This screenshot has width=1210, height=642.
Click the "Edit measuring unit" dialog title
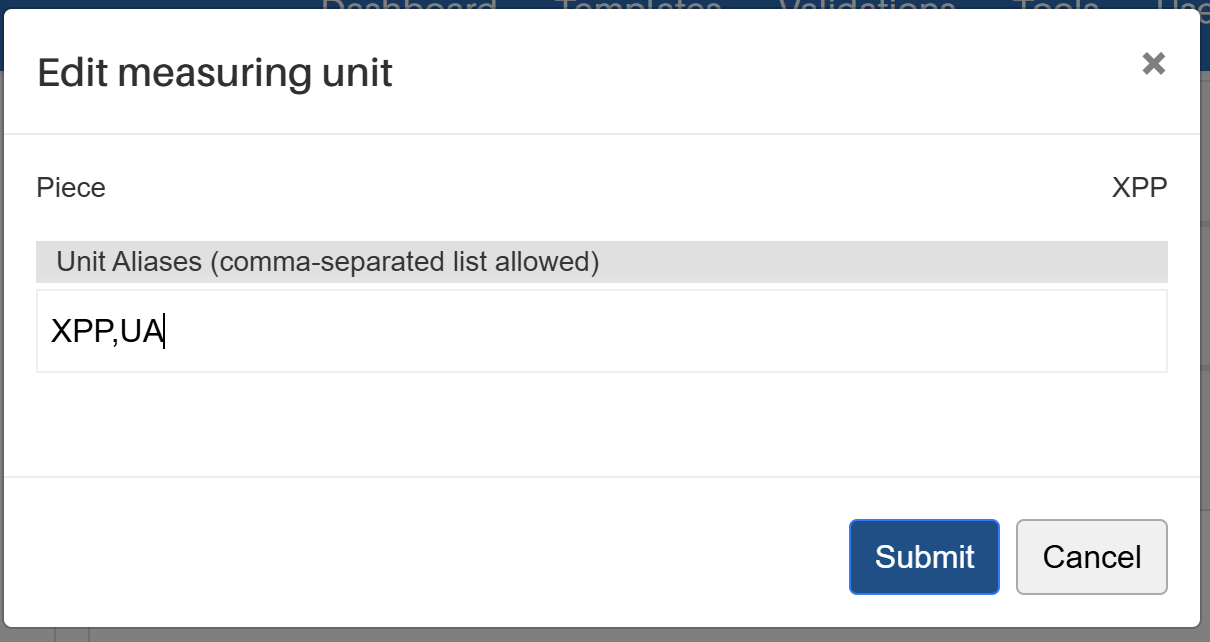click(214, 73)
